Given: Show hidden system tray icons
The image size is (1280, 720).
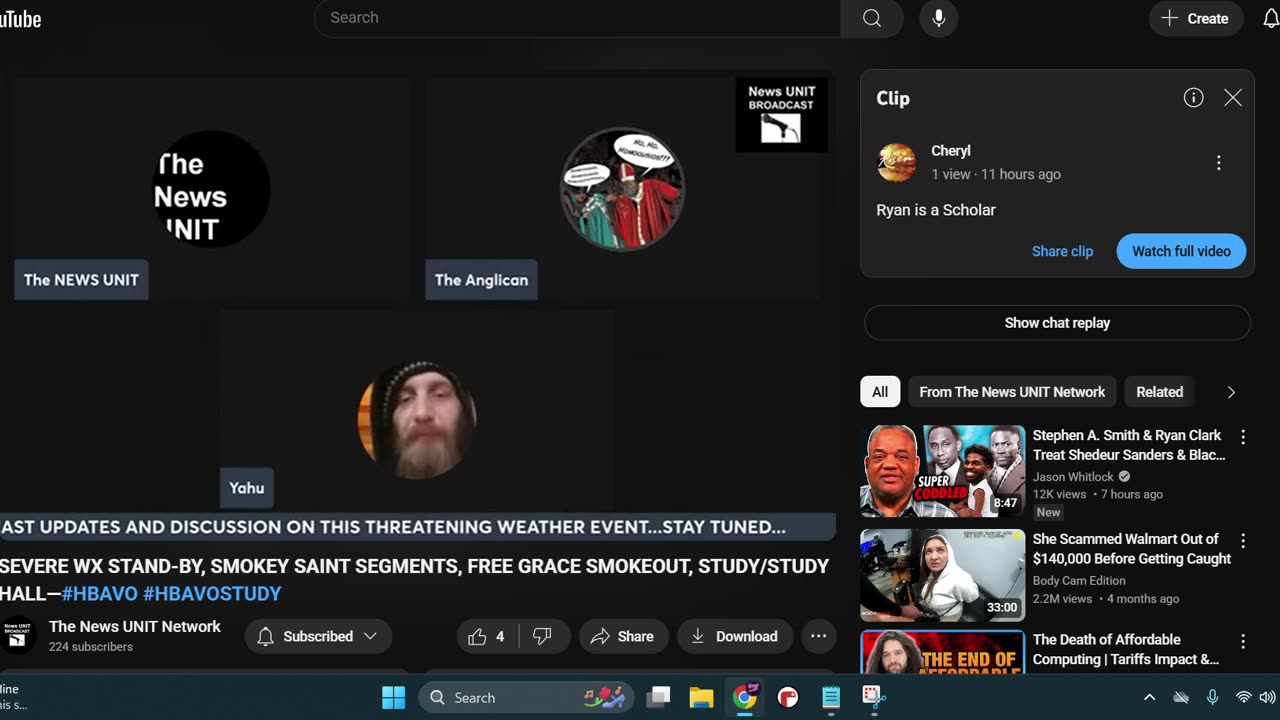Looking at the screenshot, I should (1149, 697).
